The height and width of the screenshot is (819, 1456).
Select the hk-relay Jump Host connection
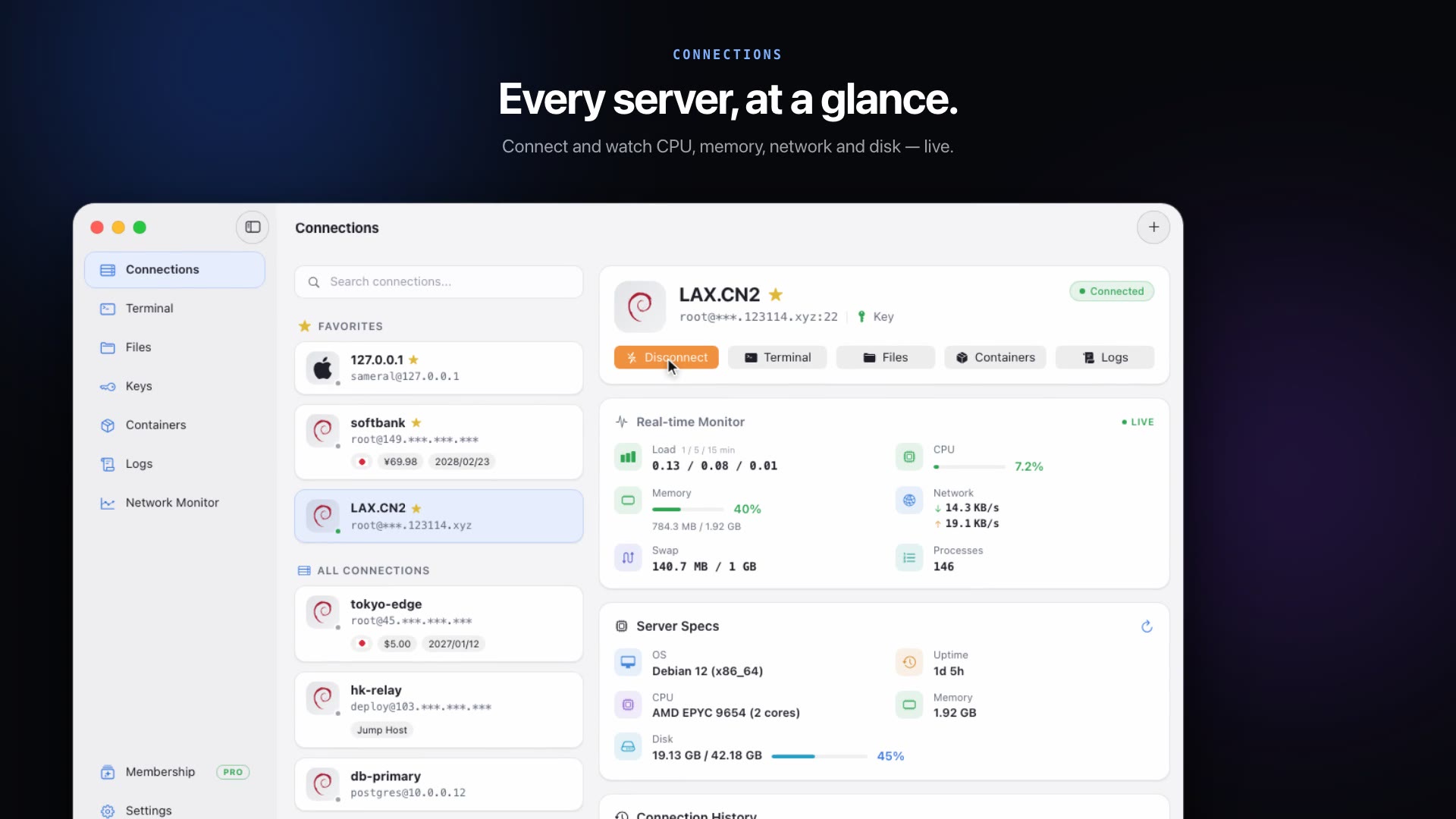tap(439, 710)
